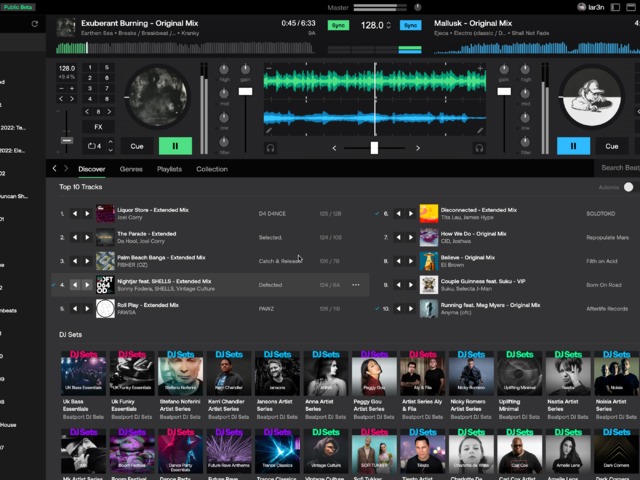This screenshot has width=640, height=480.
Task: Move crossfader right with arrow
Action: pos(418,148)
